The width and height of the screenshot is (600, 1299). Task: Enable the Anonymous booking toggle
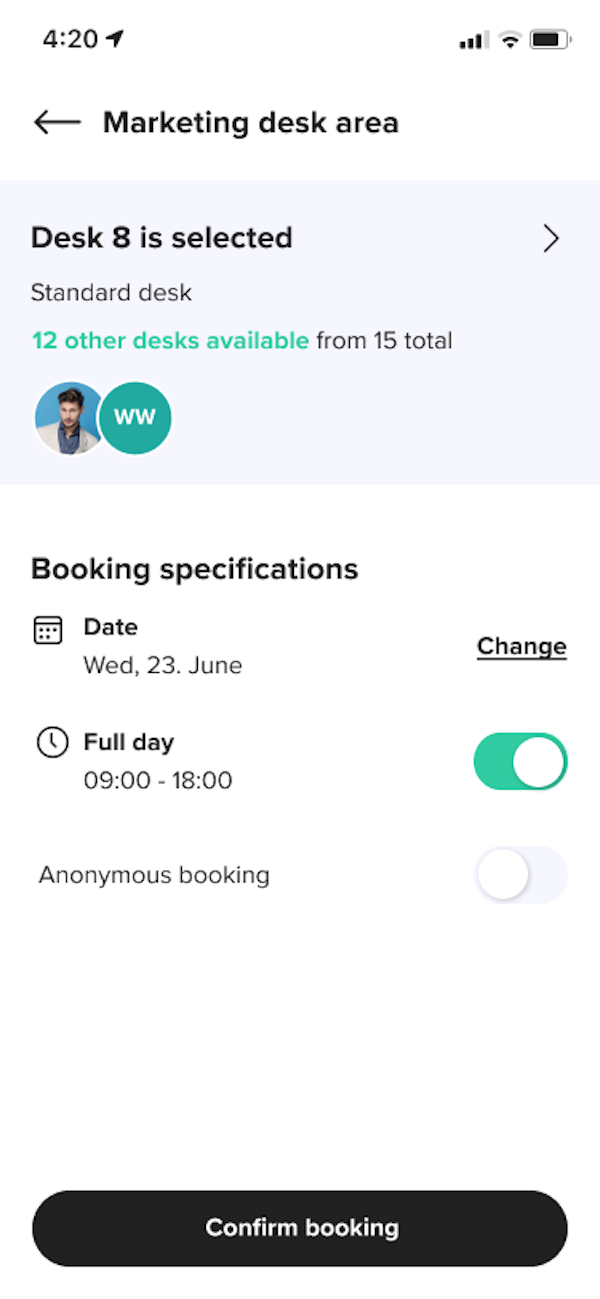tap(521, 874)
